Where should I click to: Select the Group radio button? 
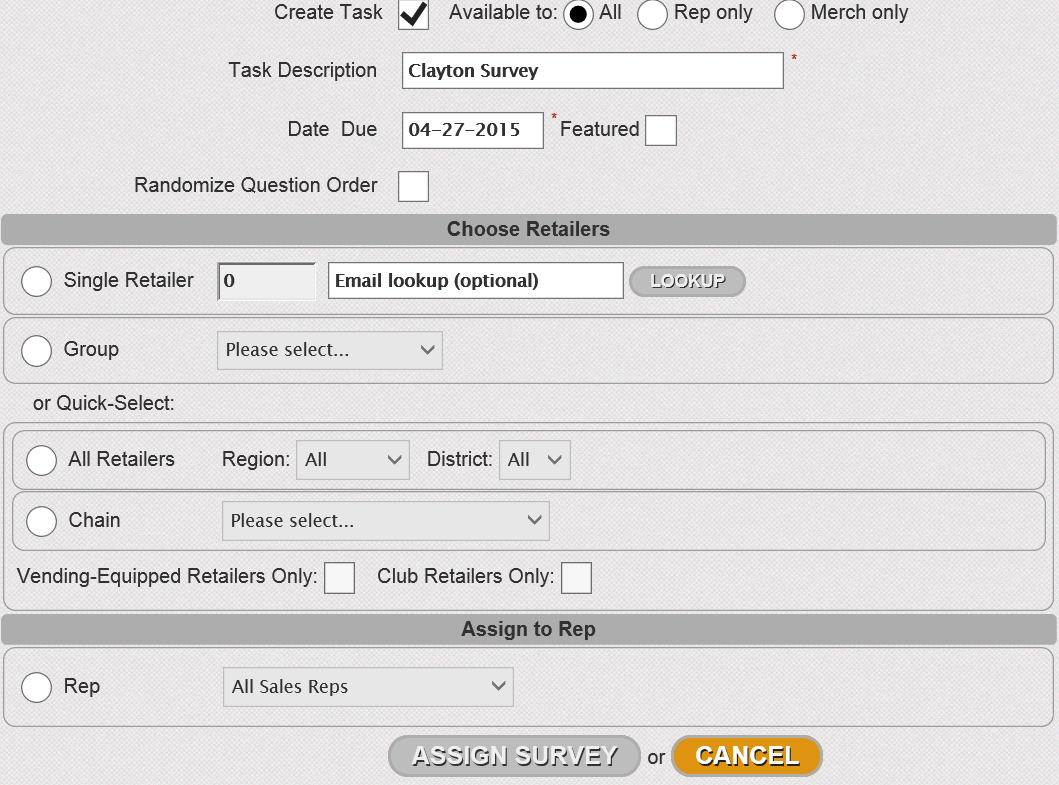pyautogui.click(x=36, y=351)
